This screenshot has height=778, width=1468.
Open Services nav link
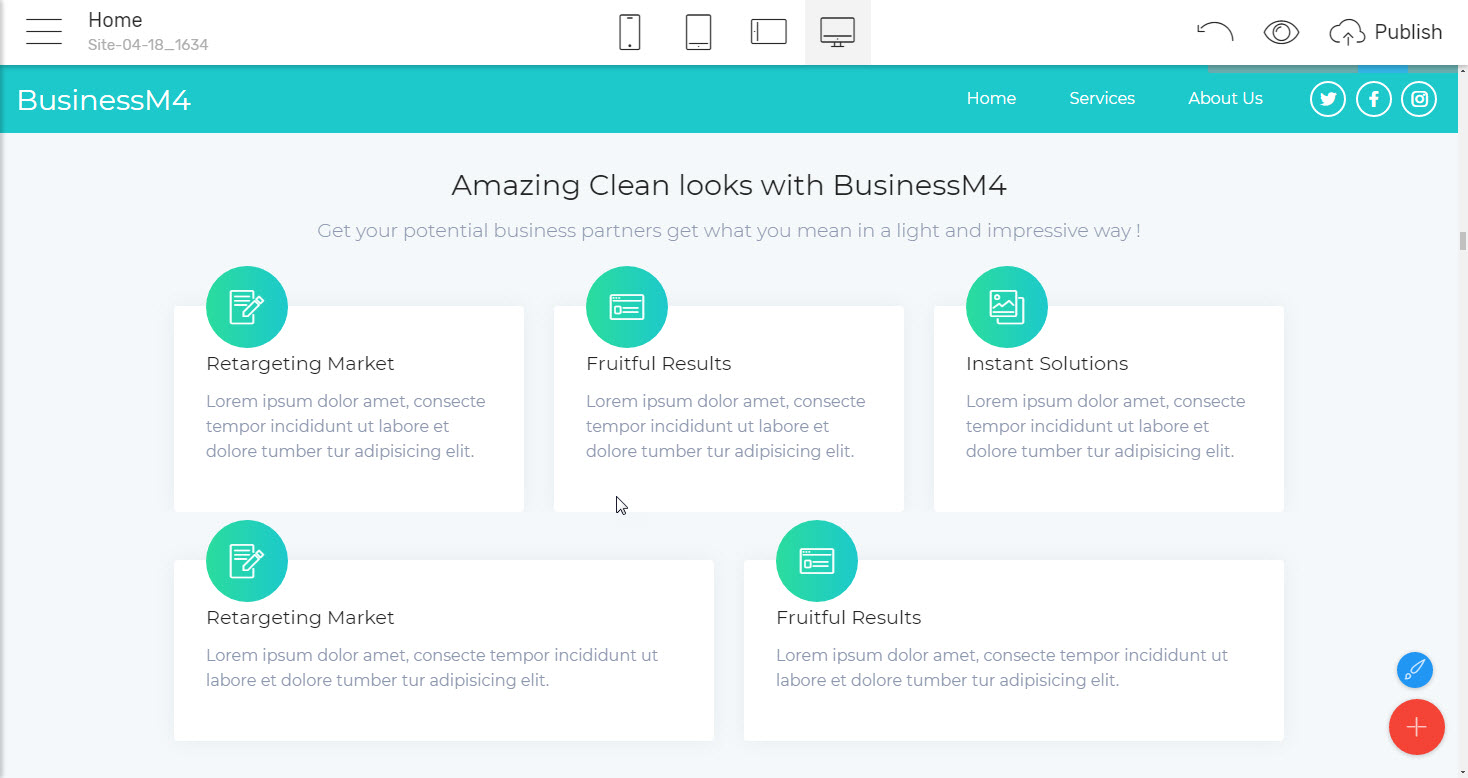point(1102,98)
